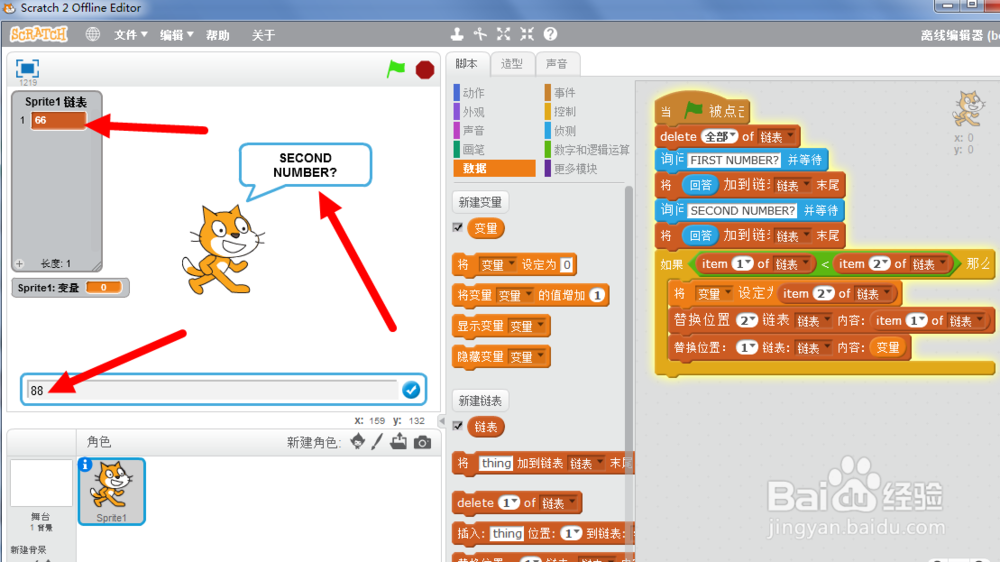Click the answer input field with 88
The image size is (1000, 562).
click(x=213, y=390)
